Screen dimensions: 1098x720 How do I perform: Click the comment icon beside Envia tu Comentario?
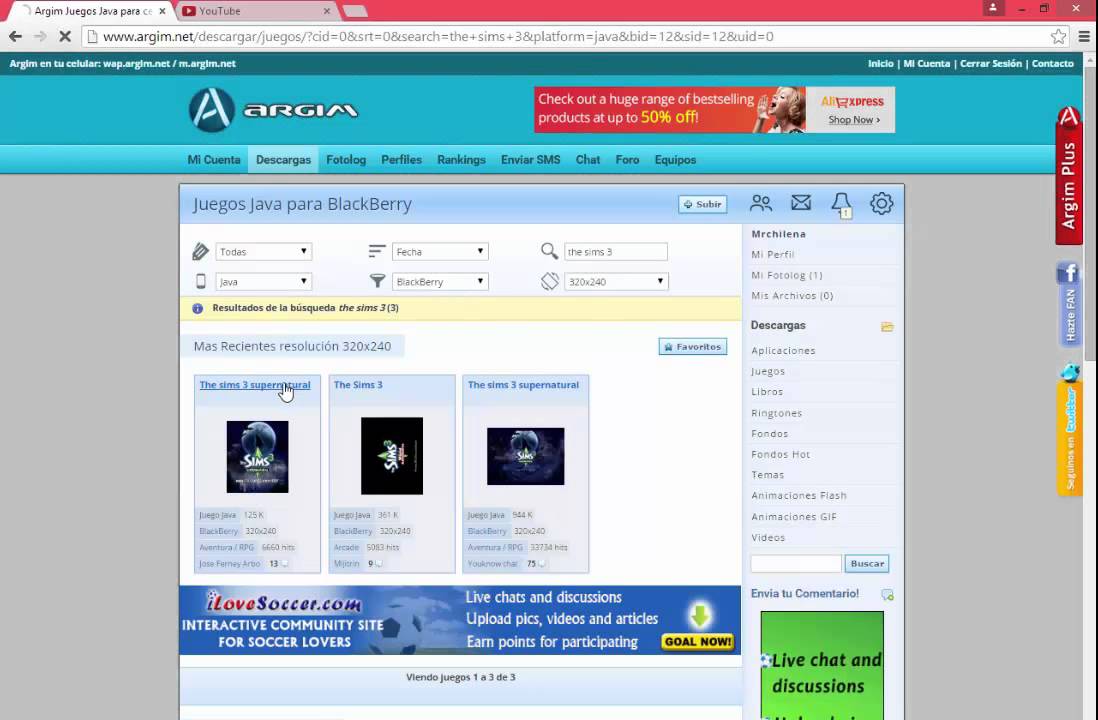click(x=887, y=595)
